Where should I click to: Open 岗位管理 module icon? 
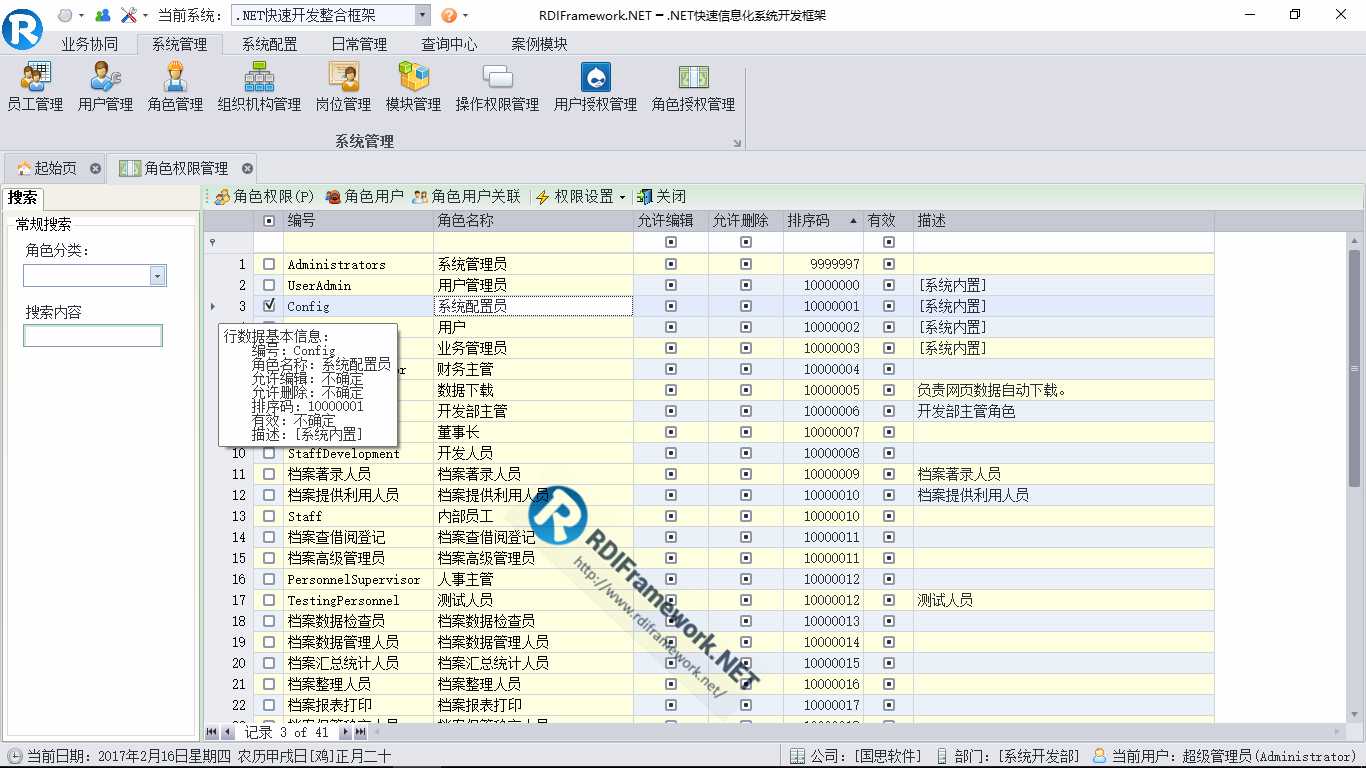[x=343, y=87]
